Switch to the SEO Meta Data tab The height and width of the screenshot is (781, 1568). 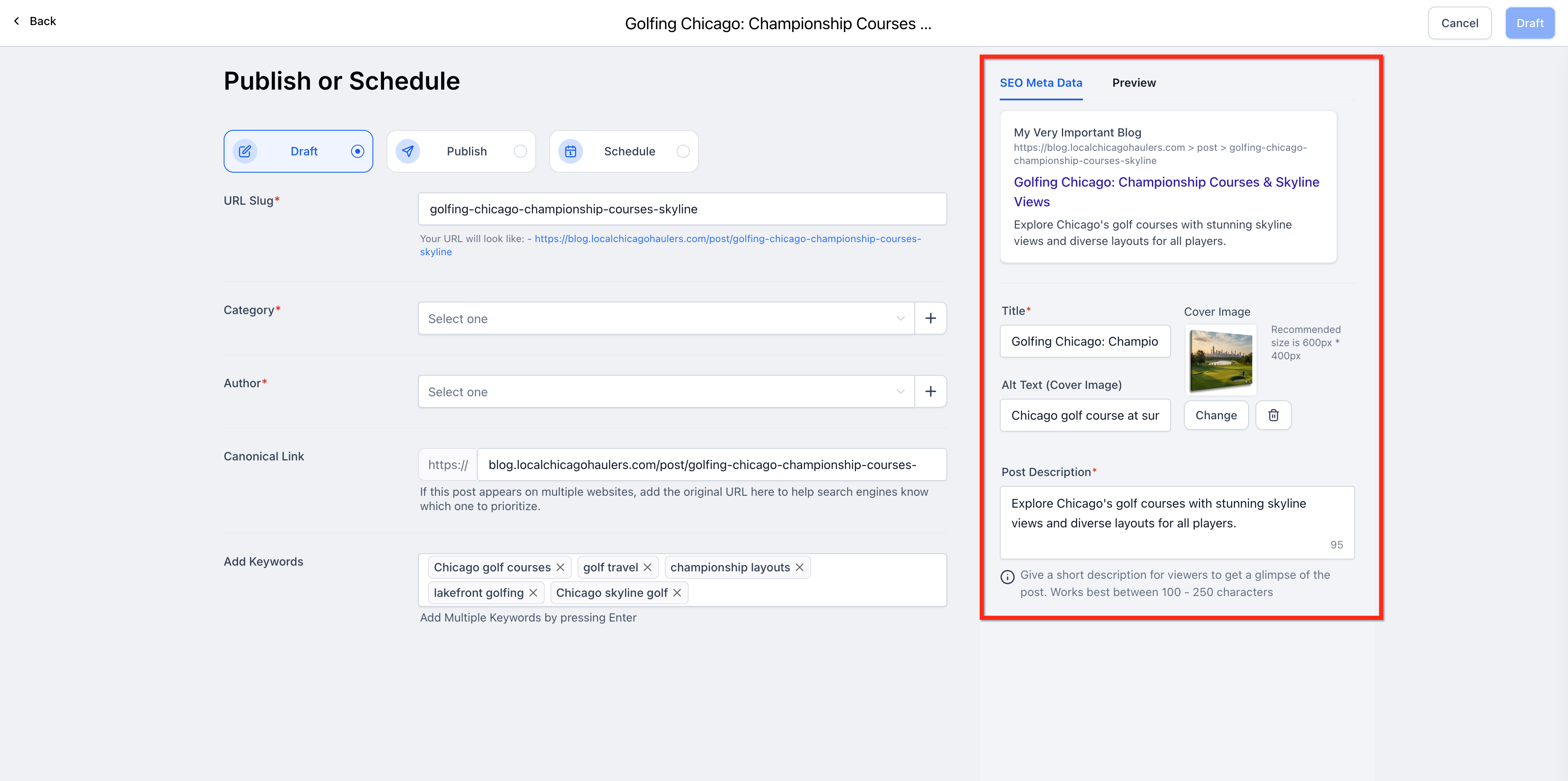click(1040, 83)
